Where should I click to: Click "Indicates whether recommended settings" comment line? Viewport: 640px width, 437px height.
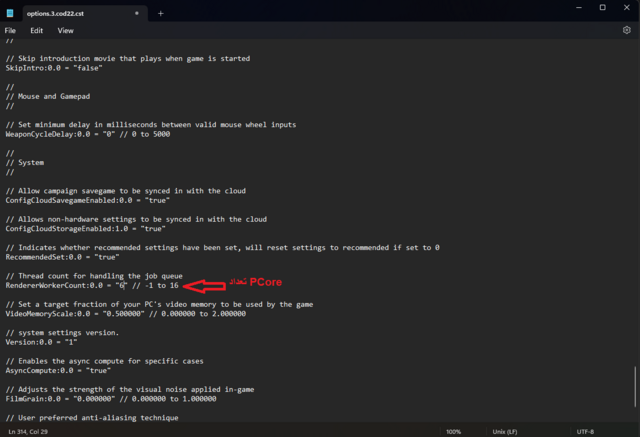coord(222,248)
